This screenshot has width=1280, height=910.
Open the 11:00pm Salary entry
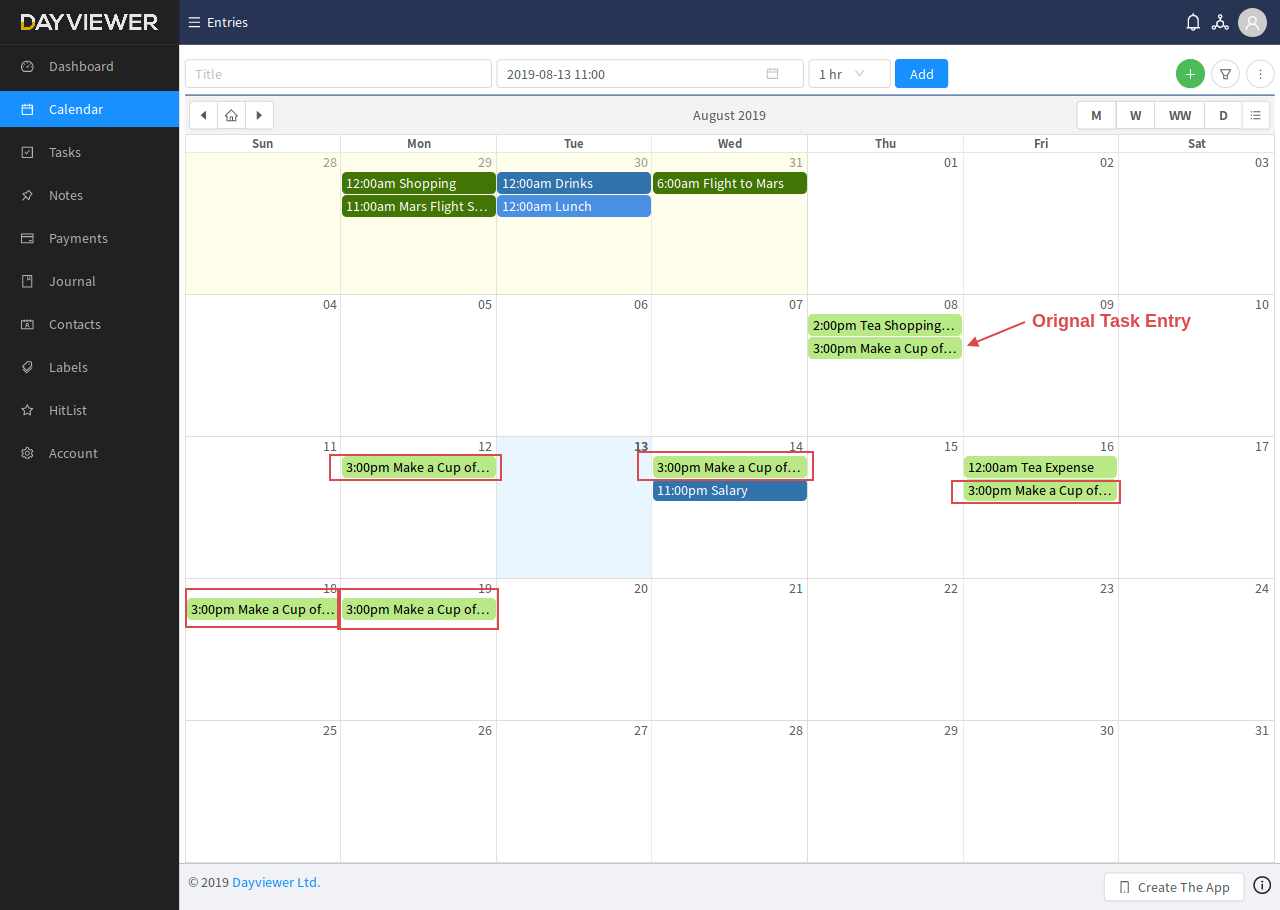730,490
